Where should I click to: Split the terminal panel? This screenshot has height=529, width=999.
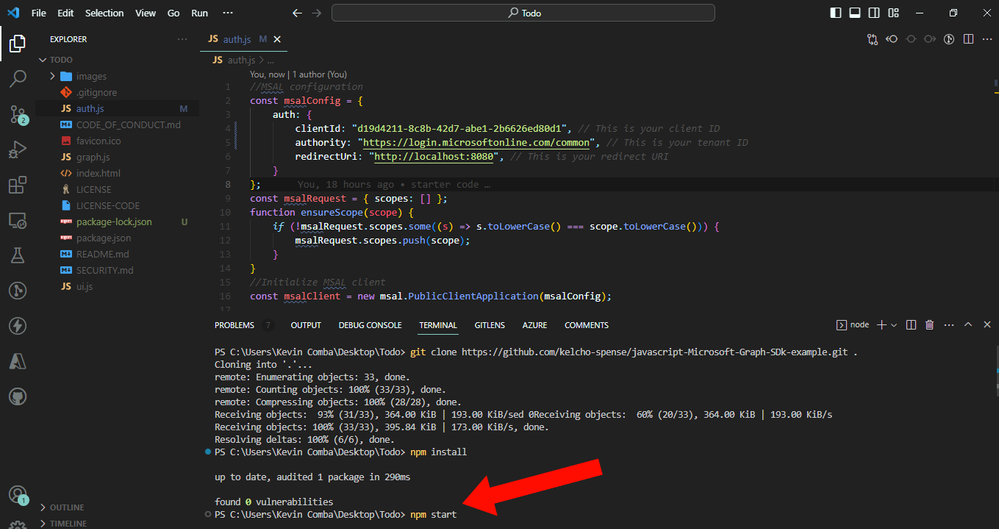(911, 325)
